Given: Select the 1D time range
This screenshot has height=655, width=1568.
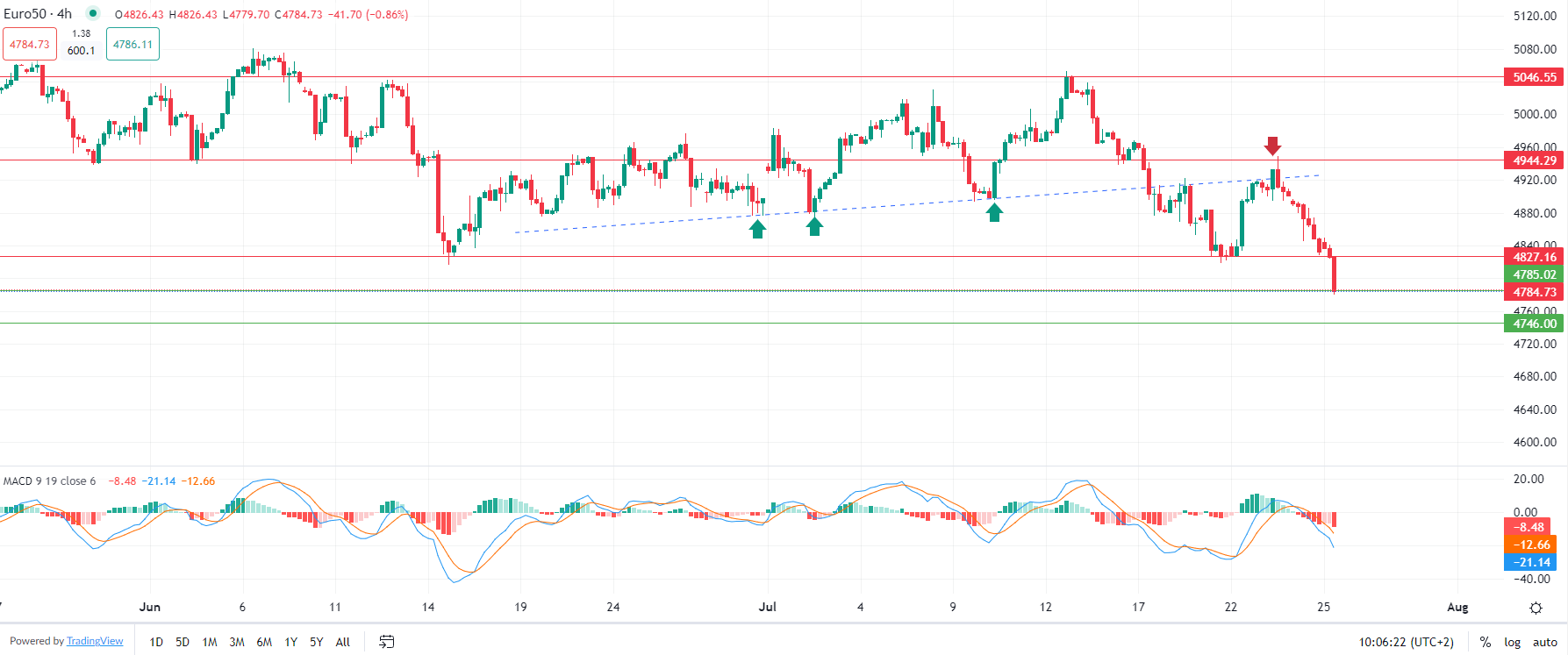Looking at the screenshot, I should point(156,642).
